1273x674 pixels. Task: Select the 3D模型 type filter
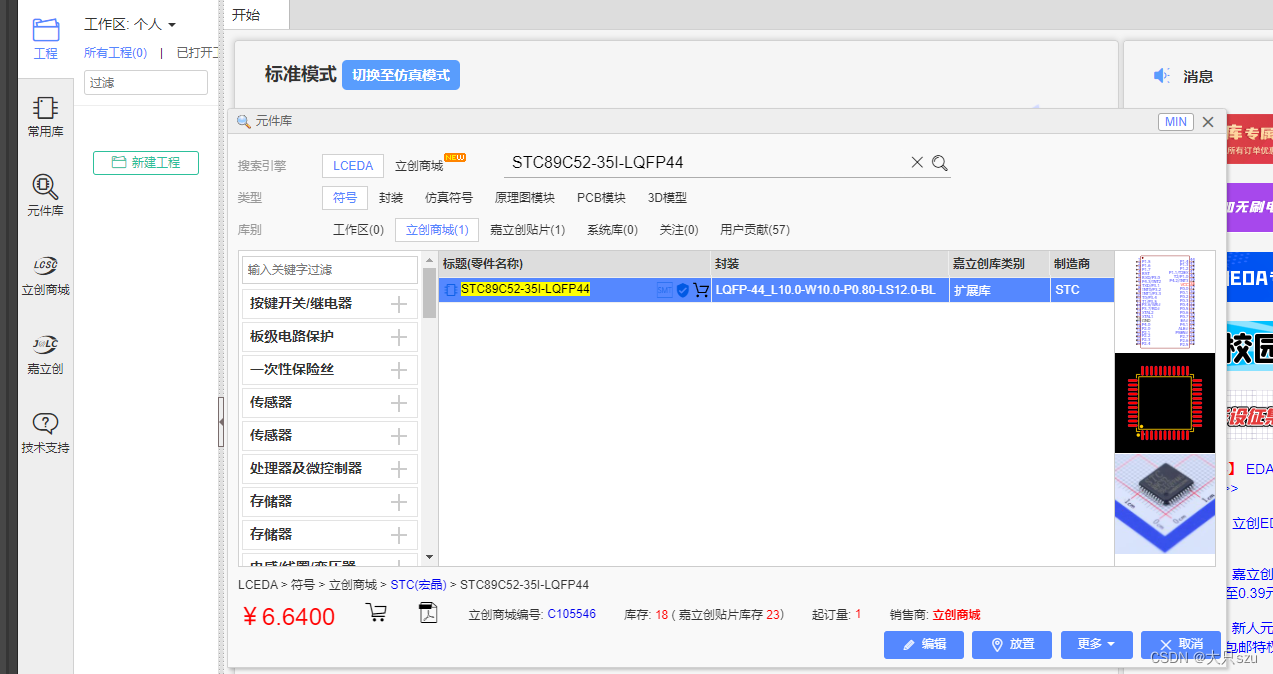tap(667, 198)
